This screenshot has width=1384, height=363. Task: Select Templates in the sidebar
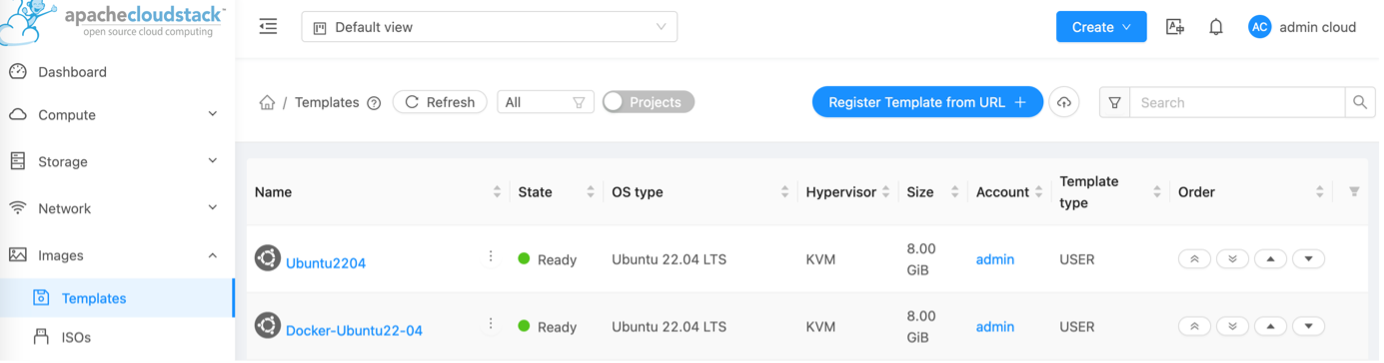coord(117,298)
